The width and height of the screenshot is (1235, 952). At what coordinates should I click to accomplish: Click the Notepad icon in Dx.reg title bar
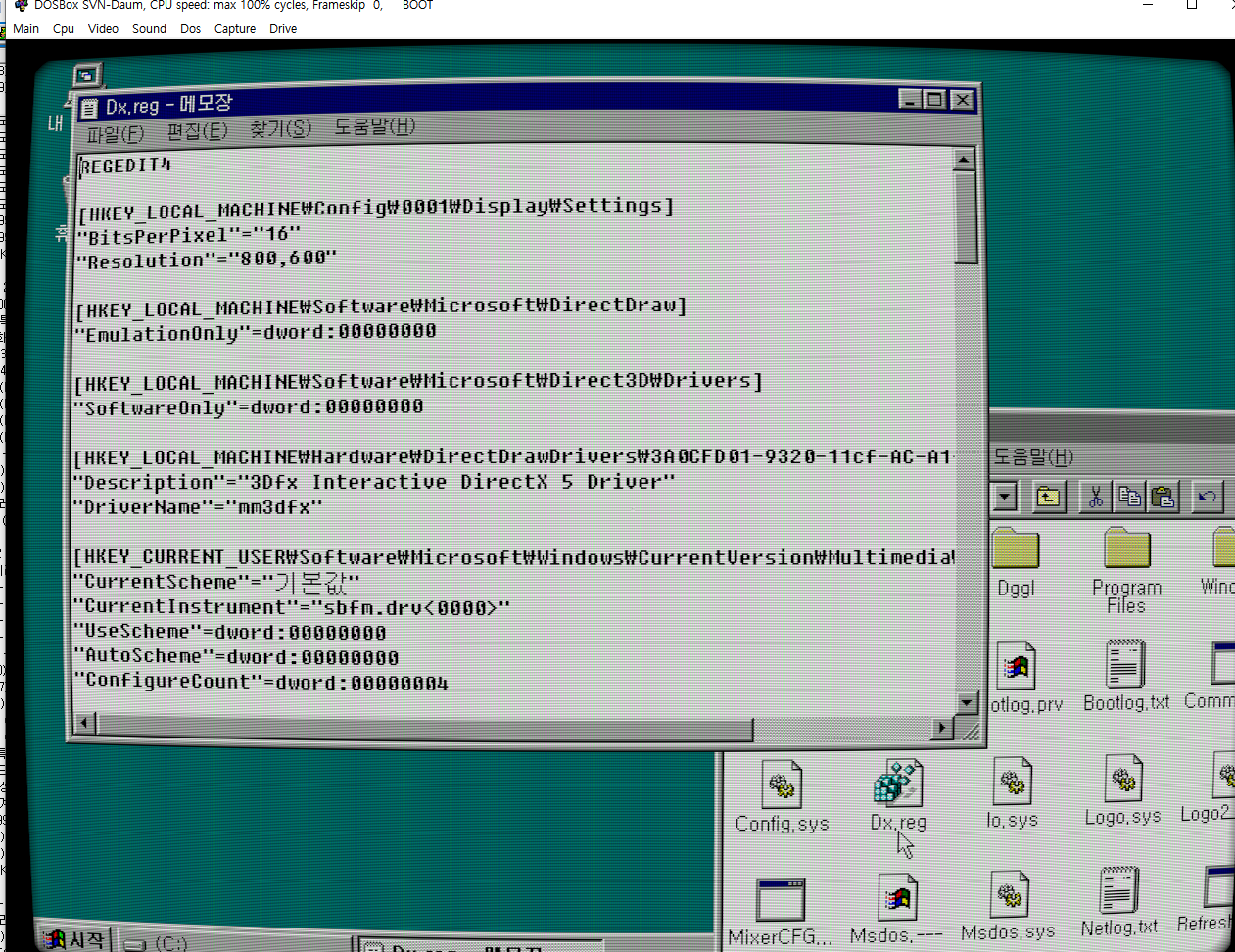89,108
